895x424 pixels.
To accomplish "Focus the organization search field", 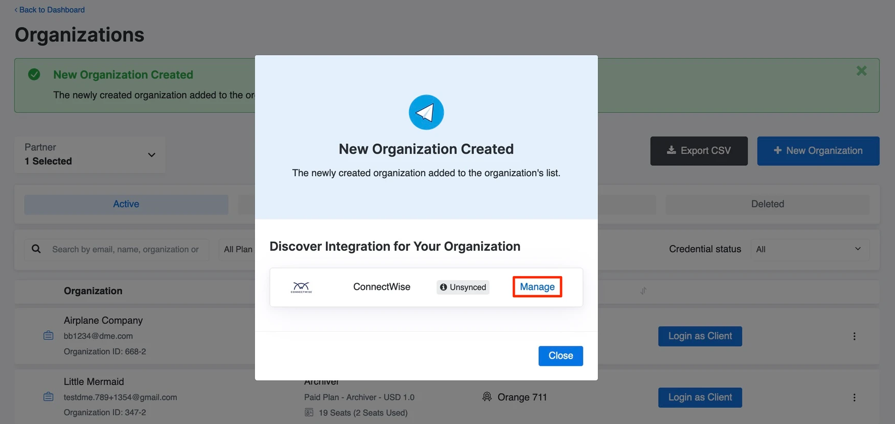I will pyautogui.click(x=125, y=249).
